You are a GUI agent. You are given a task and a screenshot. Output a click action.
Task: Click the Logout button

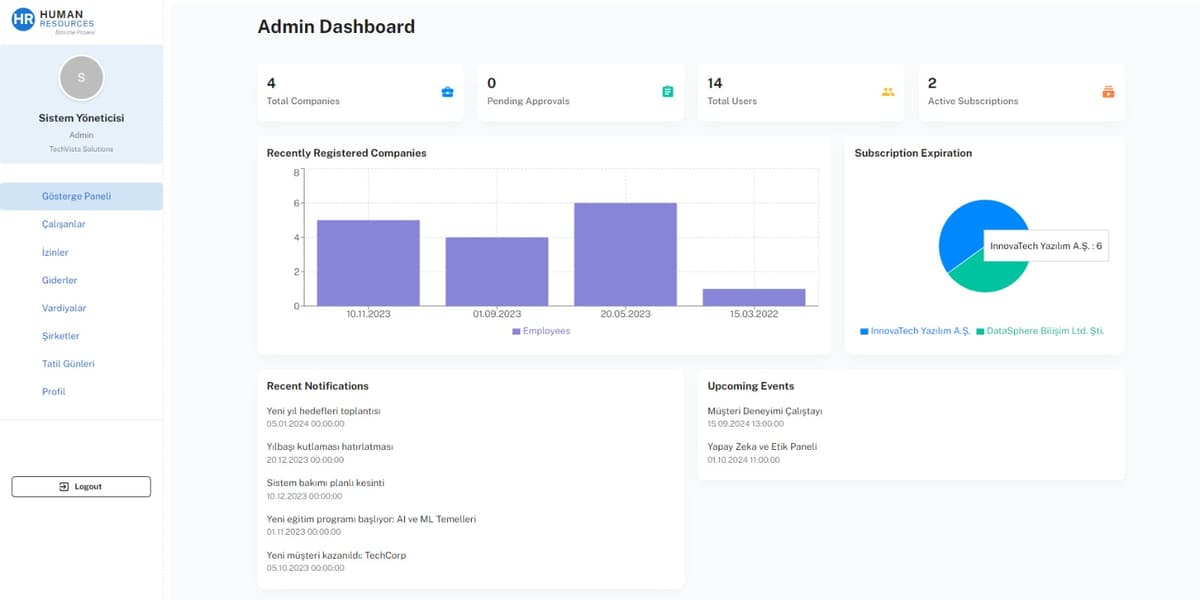pyautogui.click(x=81, y=487)
